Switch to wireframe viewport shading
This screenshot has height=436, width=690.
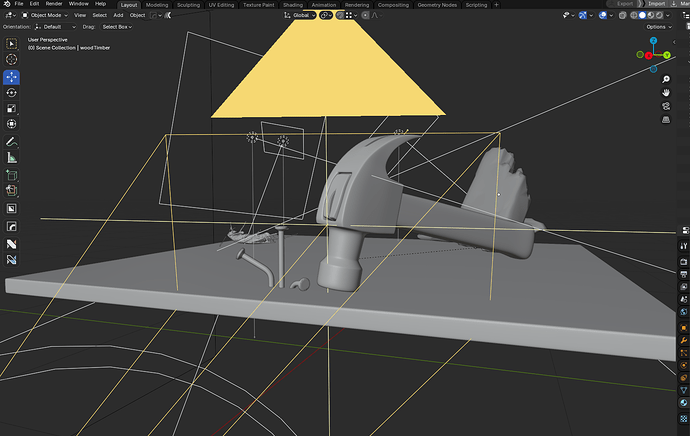point(634,15)
